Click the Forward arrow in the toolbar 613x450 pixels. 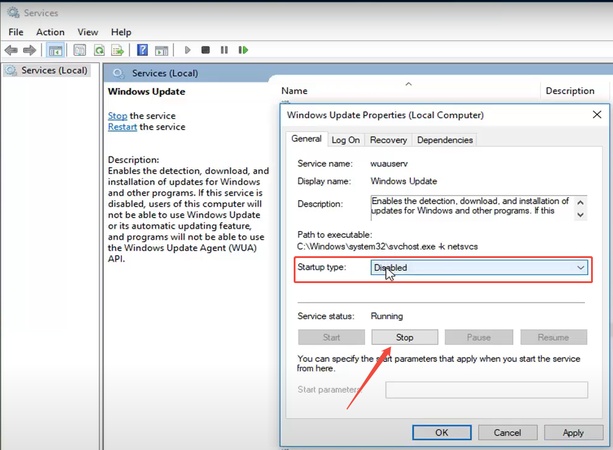point(29,49)
